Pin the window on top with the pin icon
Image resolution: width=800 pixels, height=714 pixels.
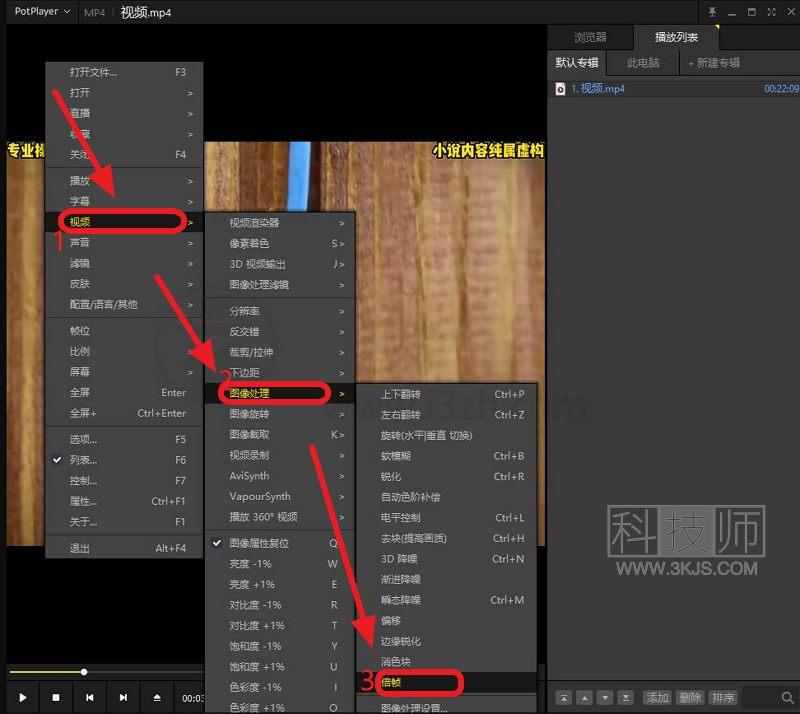(x=712, y=12)
